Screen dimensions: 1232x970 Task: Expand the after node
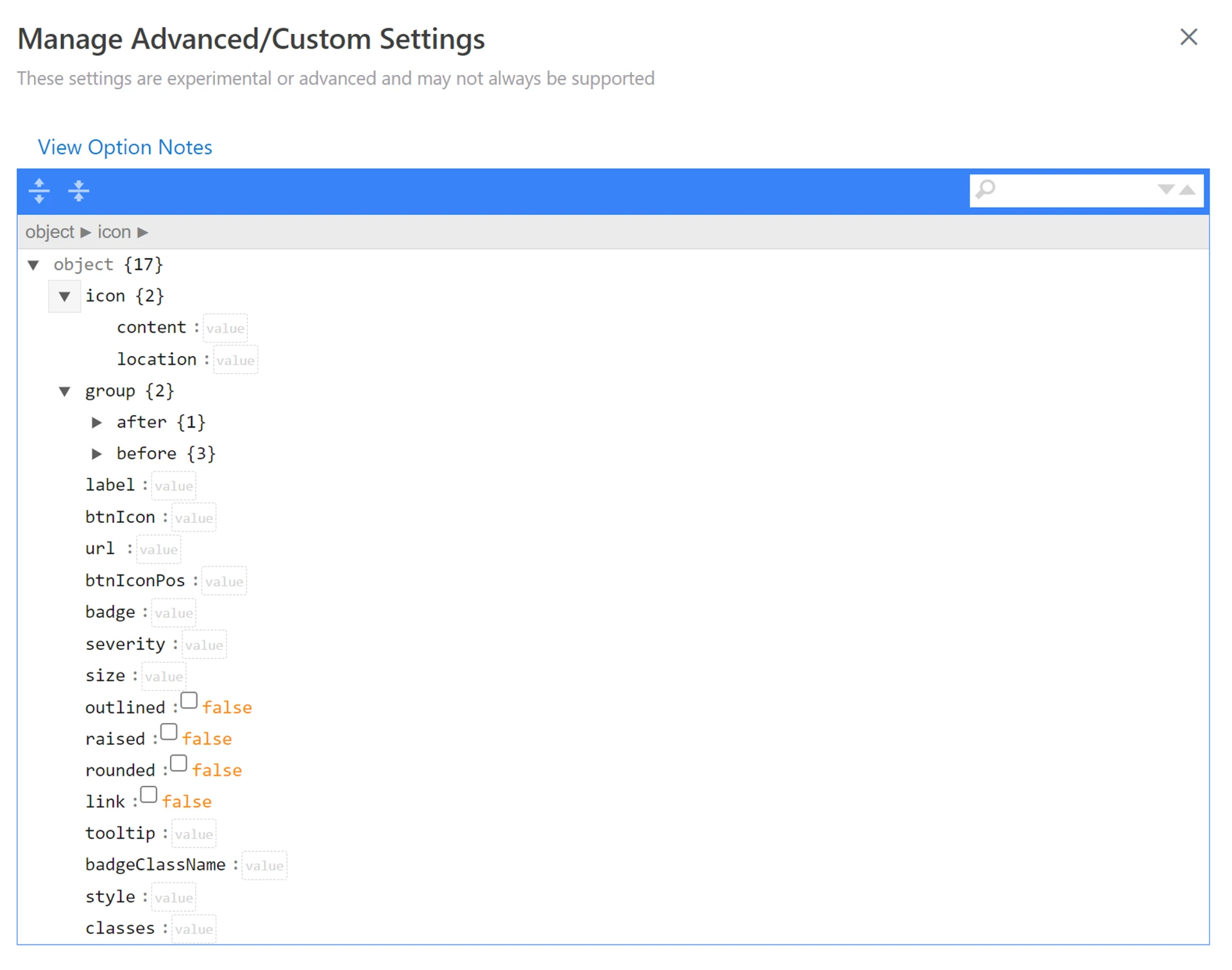[x=96, y=423]
